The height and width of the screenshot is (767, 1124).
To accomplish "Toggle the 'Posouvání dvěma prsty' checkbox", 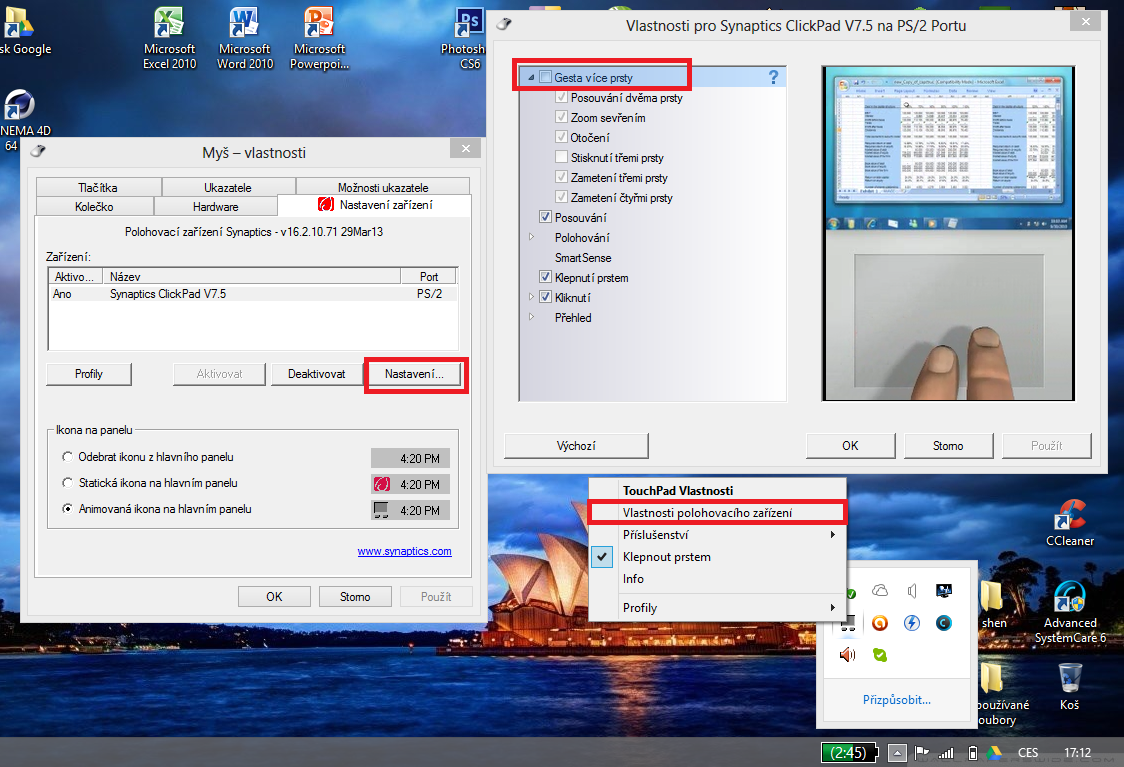I will (x=562, y=97).
